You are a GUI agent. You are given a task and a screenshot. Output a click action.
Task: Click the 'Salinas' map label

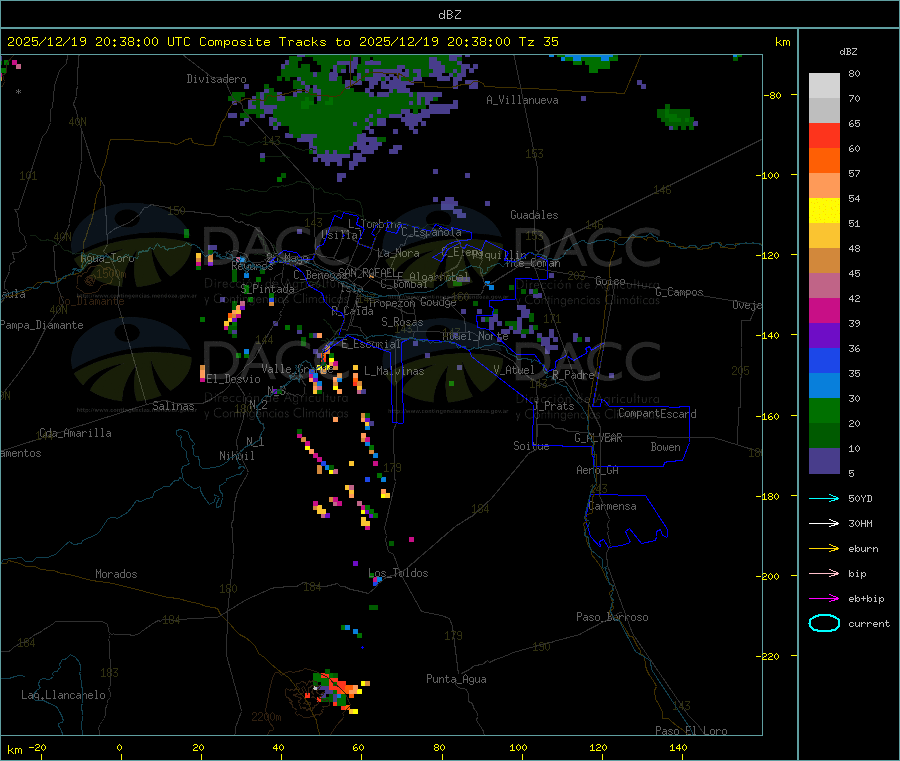173,406
